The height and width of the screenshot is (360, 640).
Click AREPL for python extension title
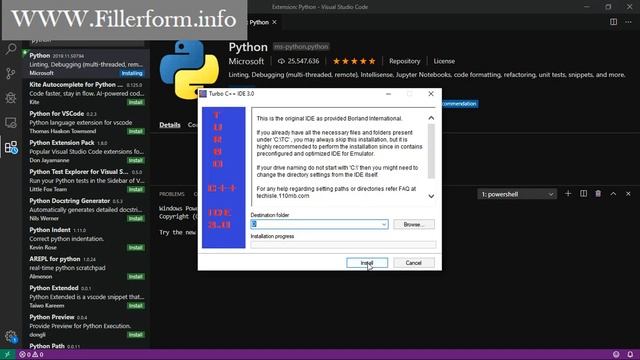pos(55,259)
